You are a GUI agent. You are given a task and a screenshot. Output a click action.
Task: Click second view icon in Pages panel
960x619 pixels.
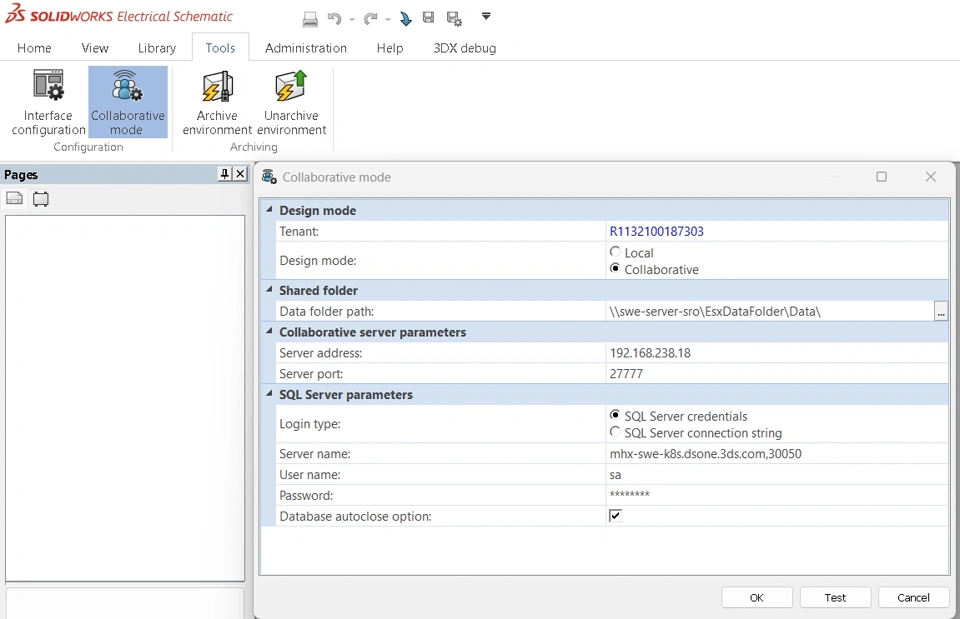point(41,199)
